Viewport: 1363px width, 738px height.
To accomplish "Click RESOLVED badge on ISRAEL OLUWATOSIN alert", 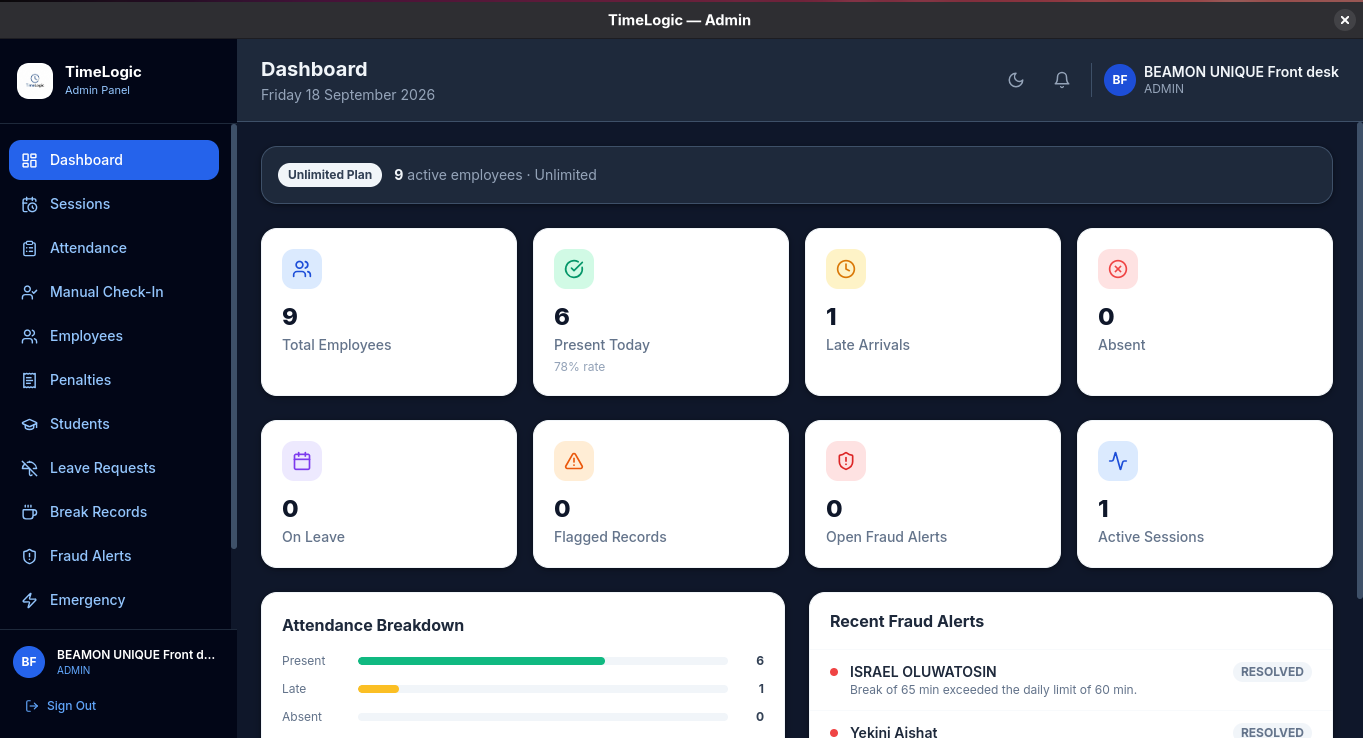I will click(1272, 672).
